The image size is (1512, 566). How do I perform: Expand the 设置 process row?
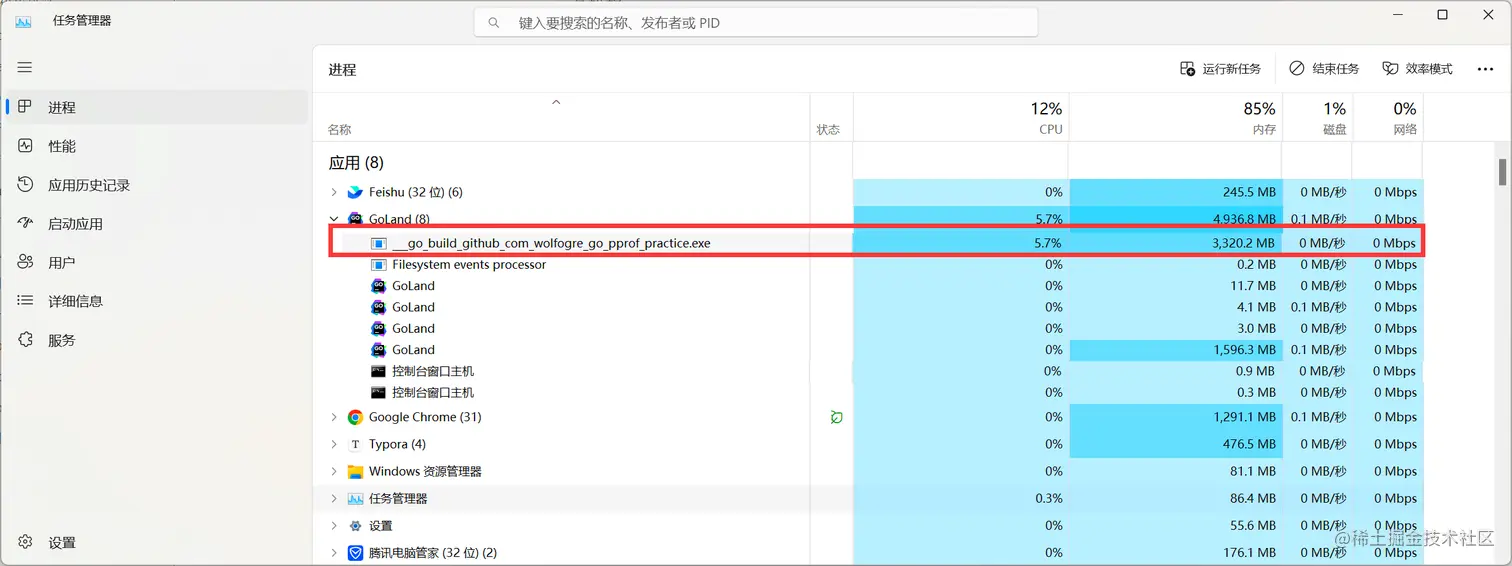334,525
